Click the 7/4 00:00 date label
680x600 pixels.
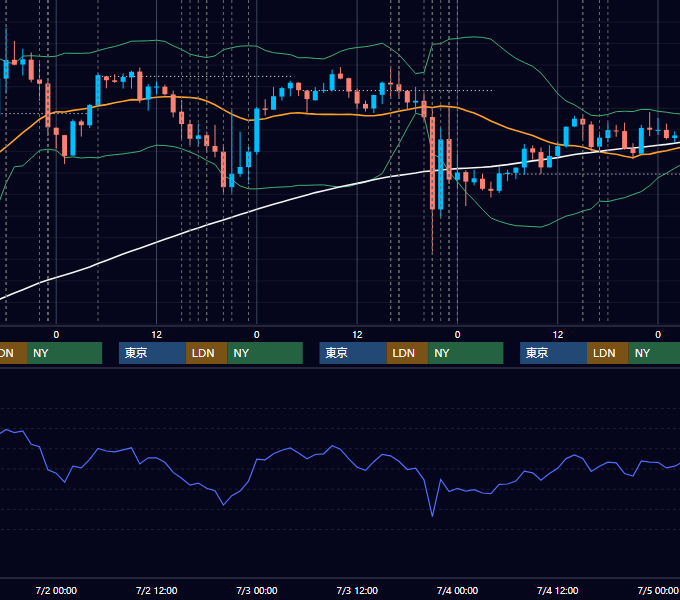pyautogui.click(x=458, y=590)
